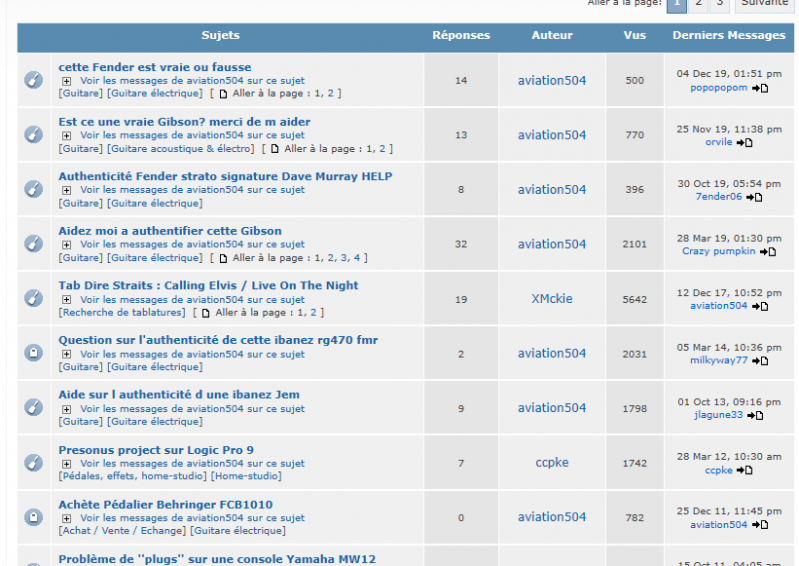Click the locked icon beside Achète Pédalier Behringer FCB1010
Image resolution: width=799 pixels, height=566 pixels.
tap(33, 517)
